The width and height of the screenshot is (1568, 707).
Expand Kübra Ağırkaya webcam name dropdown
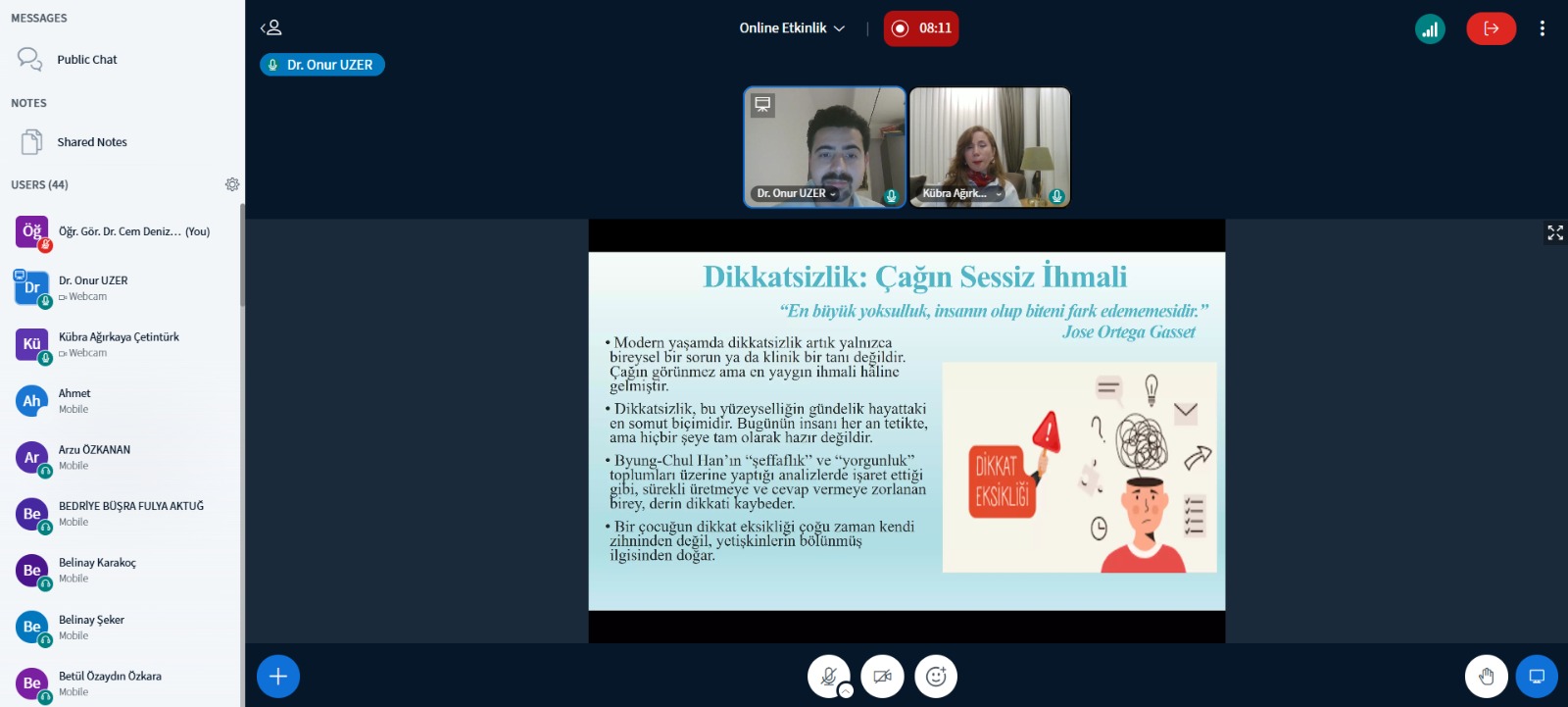point(962,194)
